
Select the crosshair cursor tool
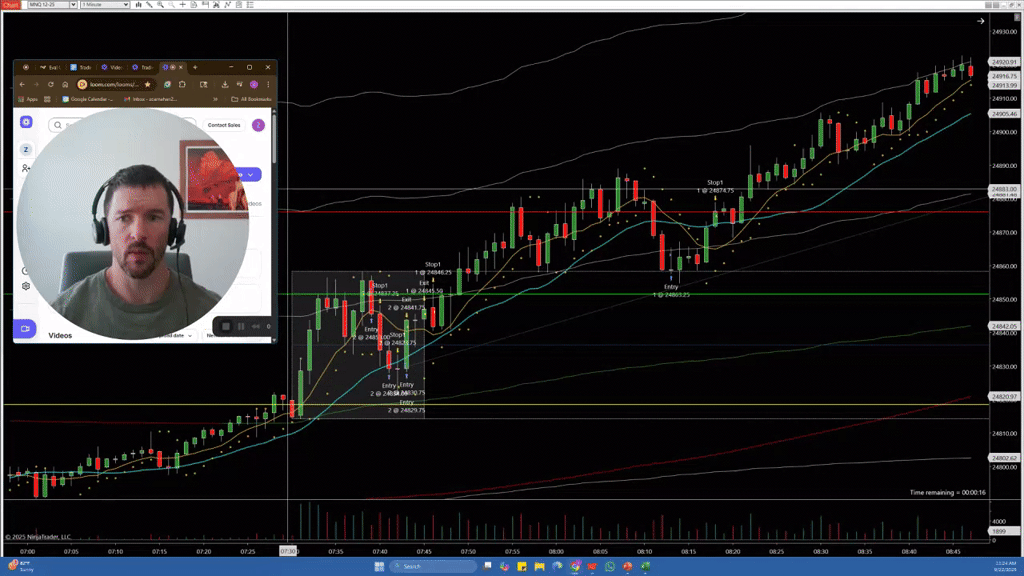[x=183, y=5]
